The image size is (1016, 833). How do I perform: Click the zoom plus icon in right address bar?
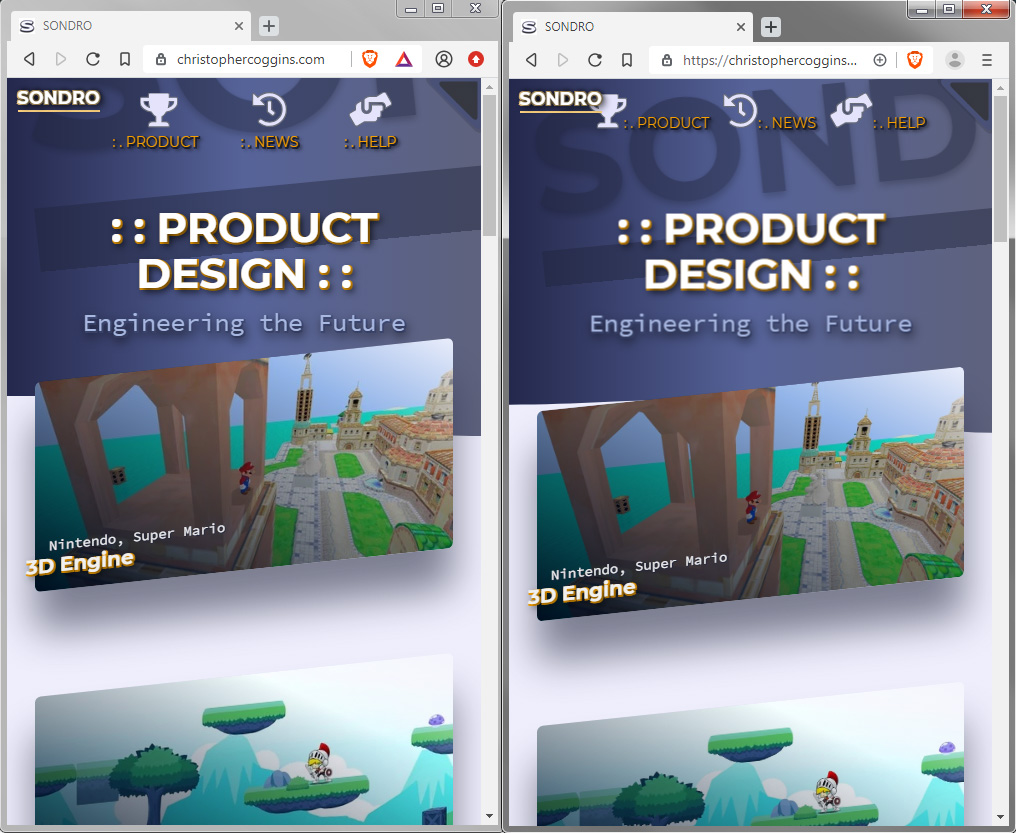[x=880, y=60]
